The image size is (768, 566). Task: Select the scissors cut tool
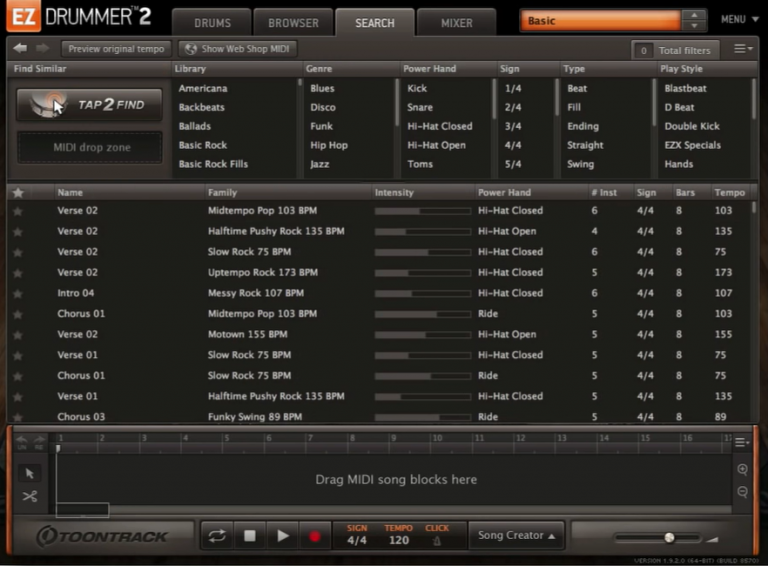29,496
